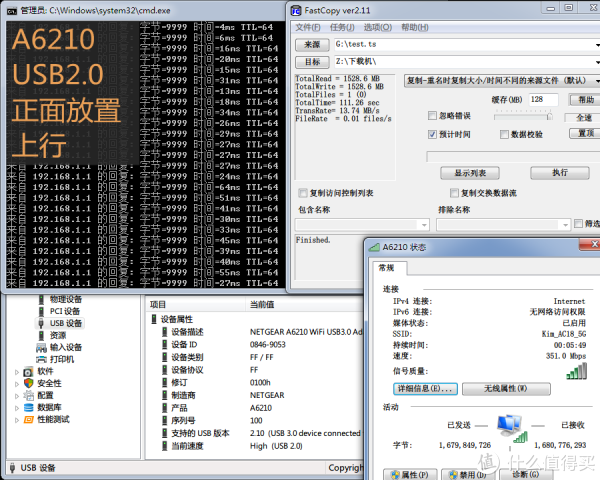Image resolution: width=600 pixels, height=480 pixels.
Task: Click the icon beside 设备 ID row
Action: (165, 344)
